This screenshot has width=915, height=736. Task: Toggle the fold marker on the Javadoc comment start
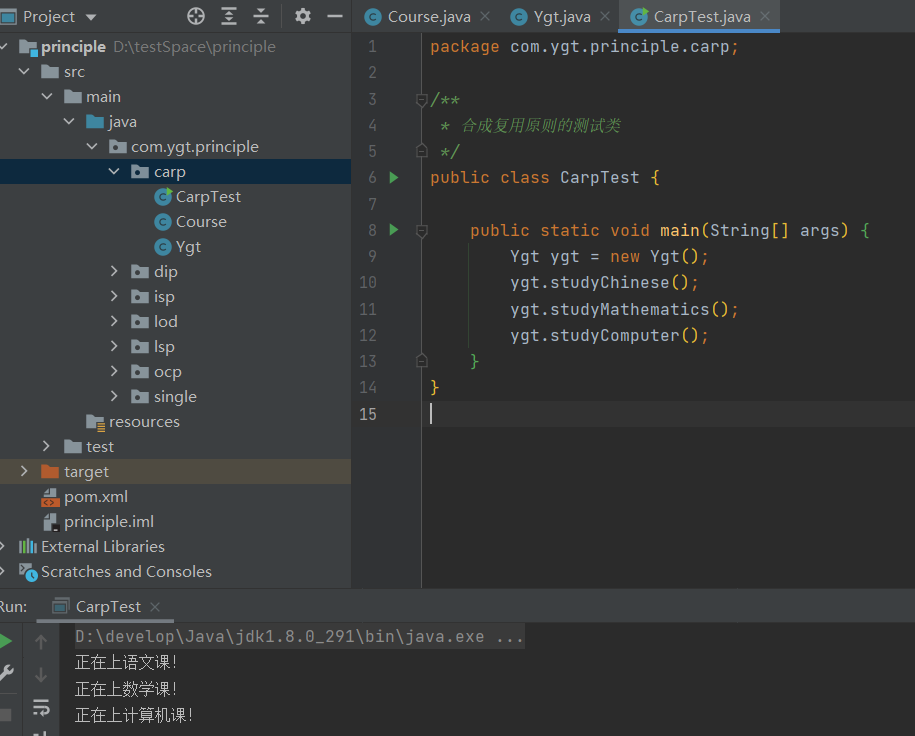[422, 100]
